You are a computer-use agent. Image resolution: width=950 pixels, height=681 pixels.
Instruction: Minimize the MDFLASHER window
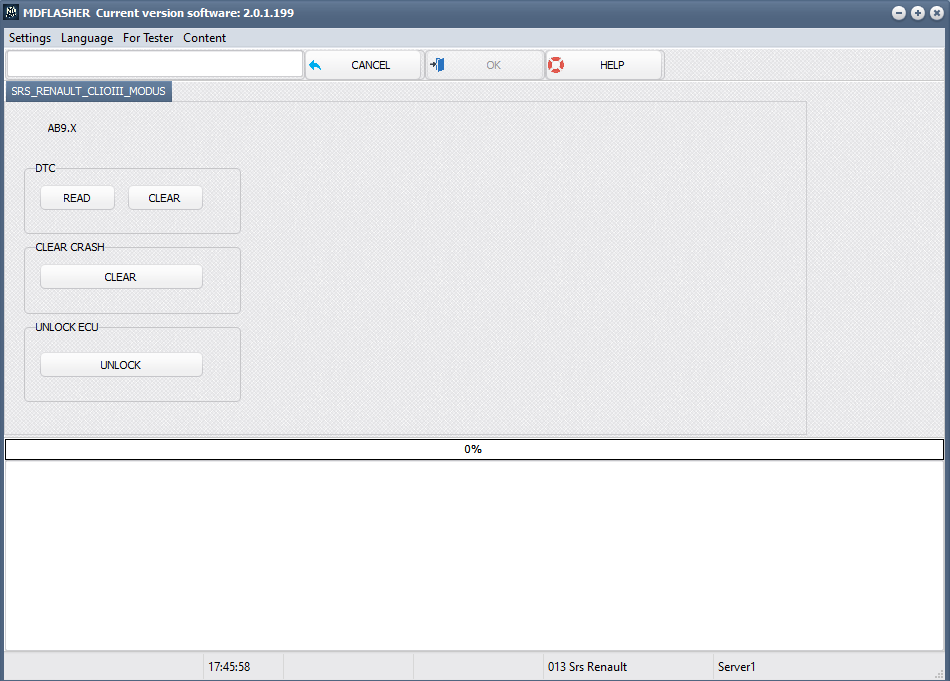tap(899, 13)
